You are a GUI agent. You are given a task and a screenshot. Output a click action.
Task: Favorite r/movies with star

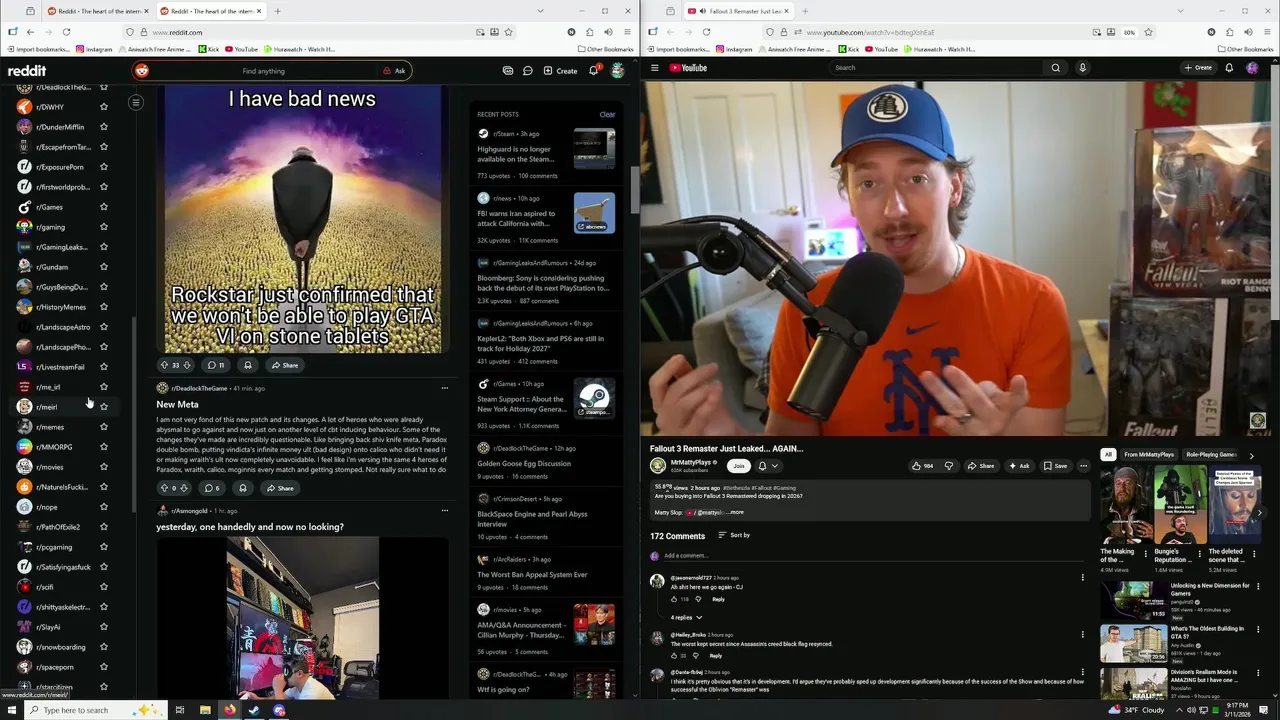104,467
